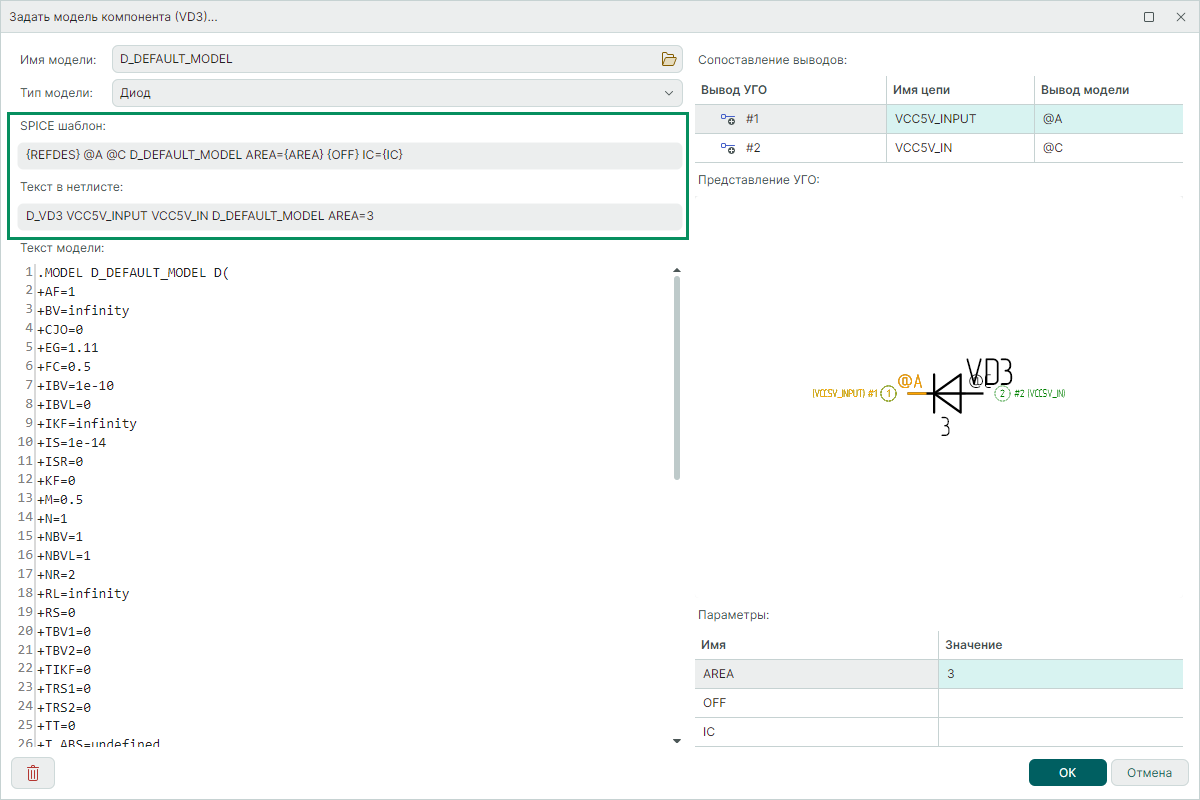The image size is (1200, 800).
Task: Maximize the dialog window
Action: coord(1149,17)
